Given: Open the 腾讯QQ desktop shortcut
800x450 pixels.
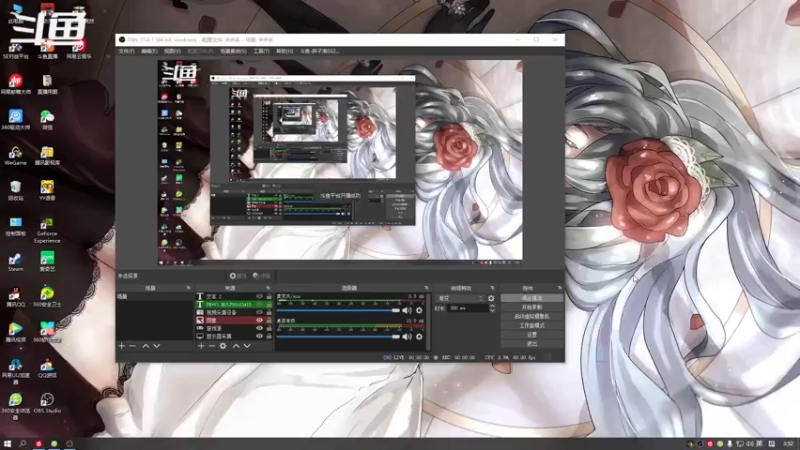Looking at the screenshot, I should (x=15, y=297).
